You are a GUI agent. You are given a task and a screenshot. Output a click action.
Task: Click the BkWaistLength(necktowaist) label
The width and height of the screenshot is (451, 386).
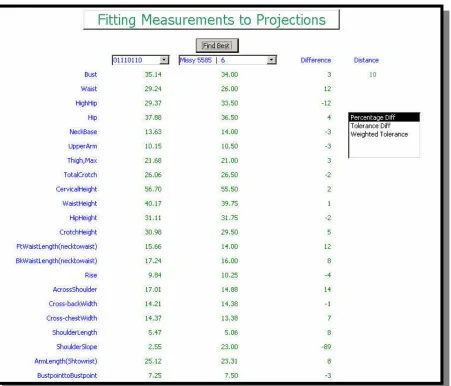point(57,261)
